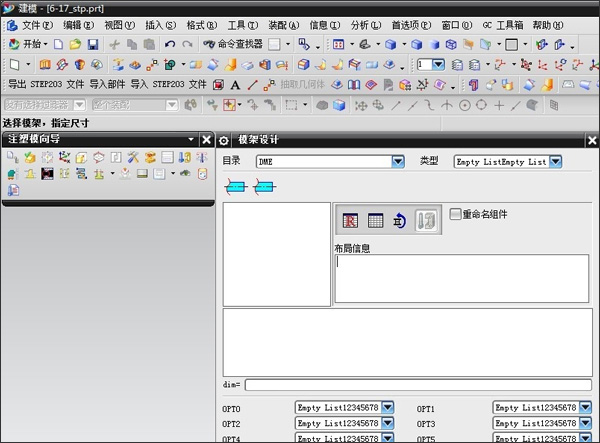600x443 pixels.
Task: Click the Save icon in the toolbar
Action: (92, 44)
